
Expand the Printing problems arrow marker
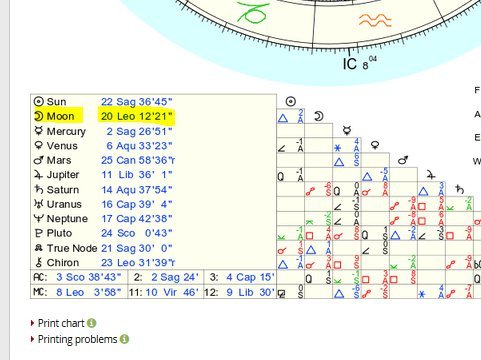32,339
